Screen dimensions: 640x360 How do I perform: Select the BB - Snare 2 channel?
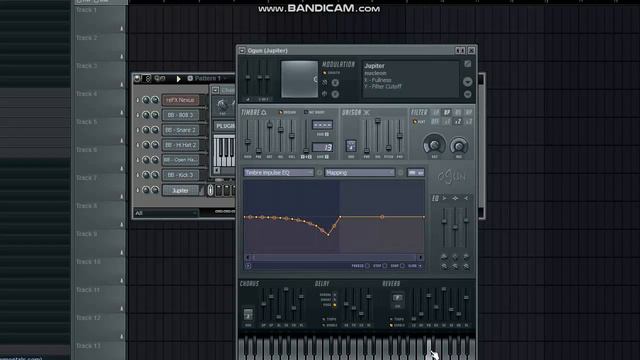tap(180, 130)
